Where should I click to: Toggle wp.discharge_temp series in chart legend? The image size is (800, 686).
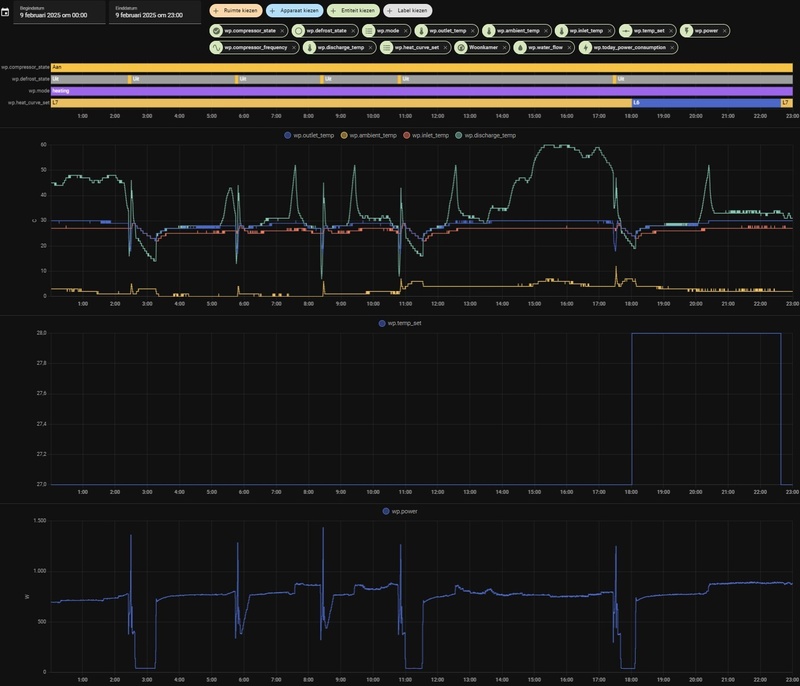(x=485, y=135)
